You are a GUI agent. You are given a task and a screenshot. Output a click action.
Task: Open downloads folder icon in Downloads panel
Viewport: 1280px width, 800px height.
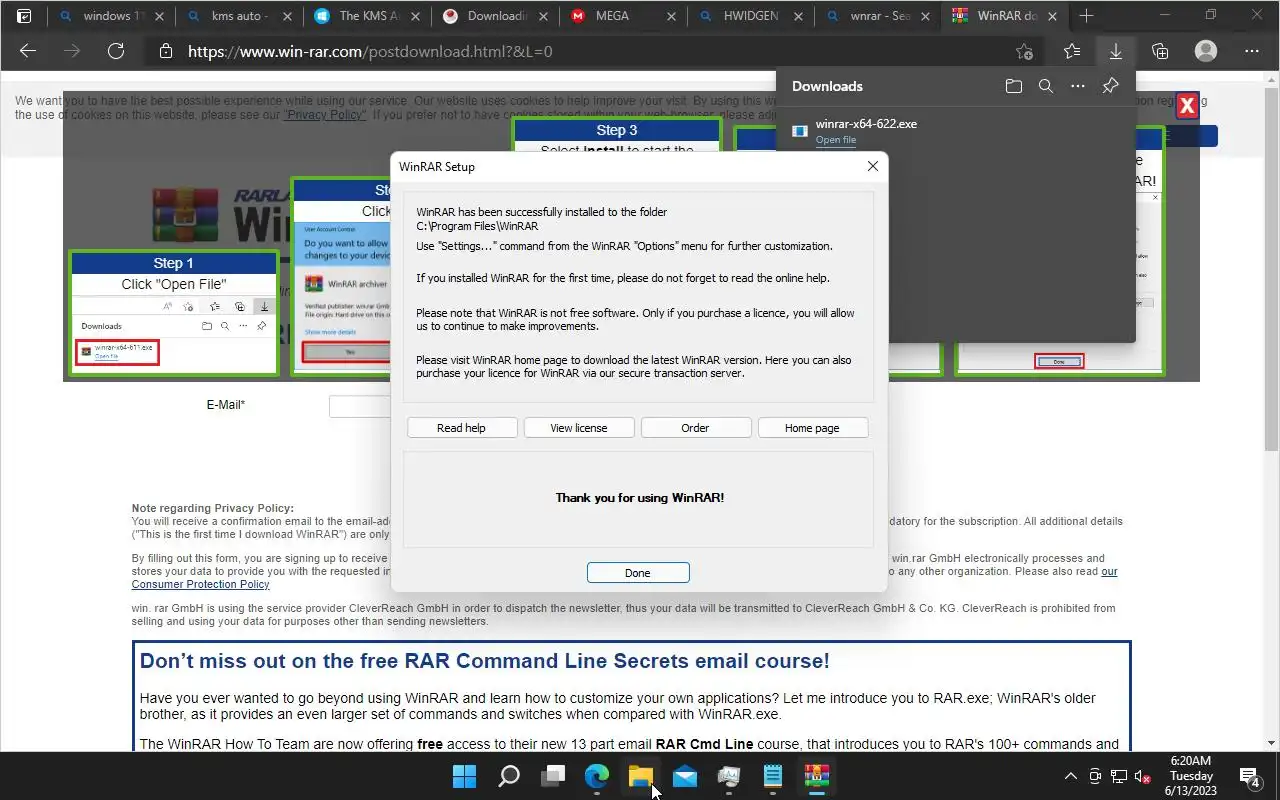[x=1014, y=86]
